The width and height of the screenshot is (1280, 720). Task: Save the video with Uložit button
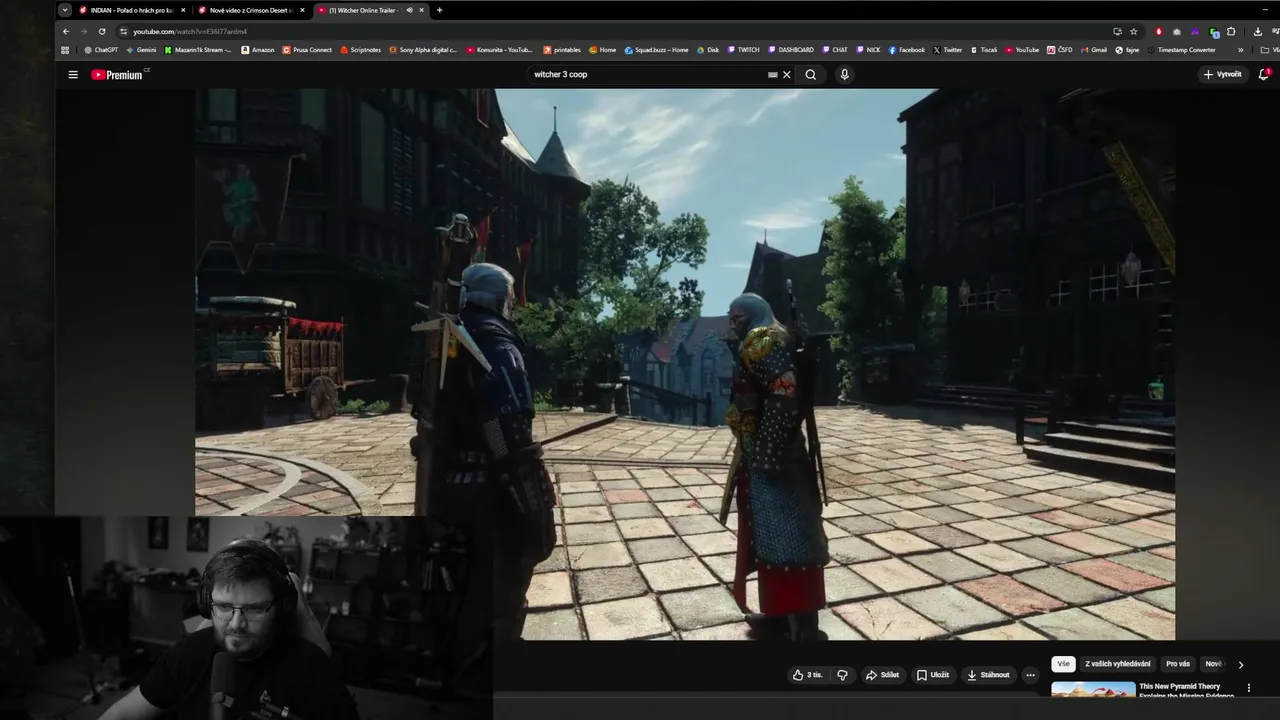point(933,675)
